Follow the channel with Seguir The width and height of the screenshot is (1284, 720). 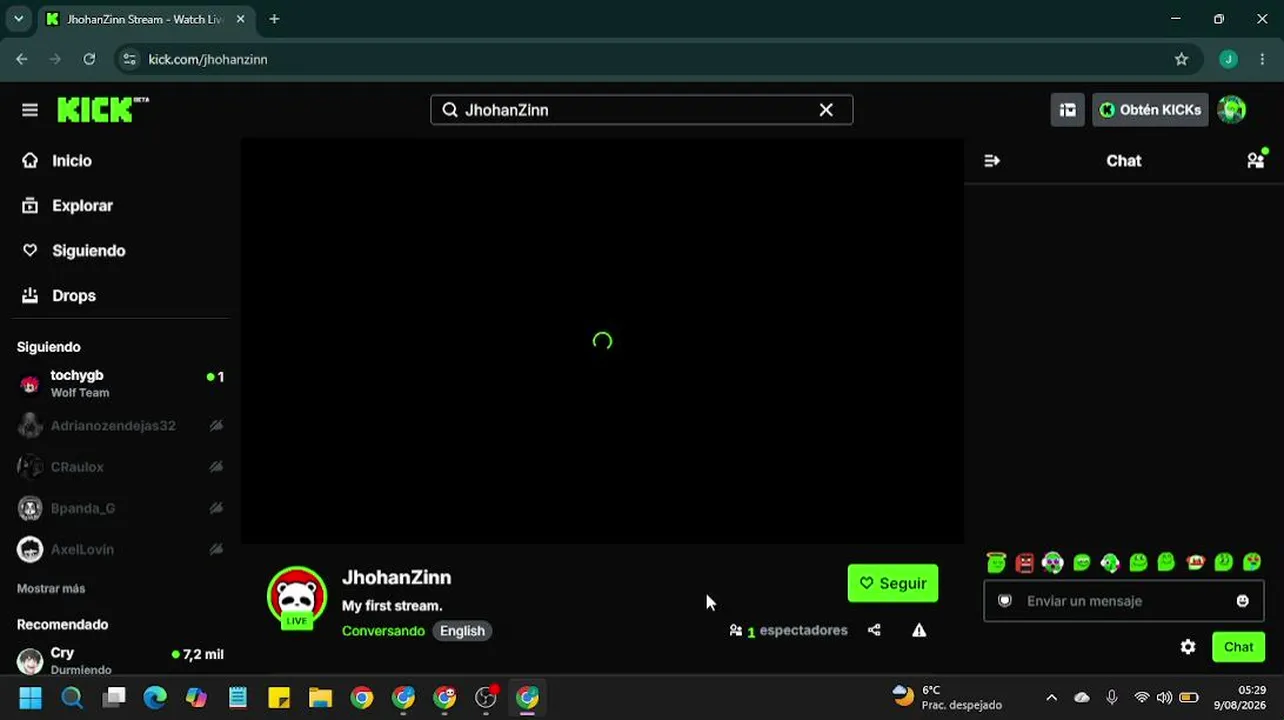[x=893, y=584]
